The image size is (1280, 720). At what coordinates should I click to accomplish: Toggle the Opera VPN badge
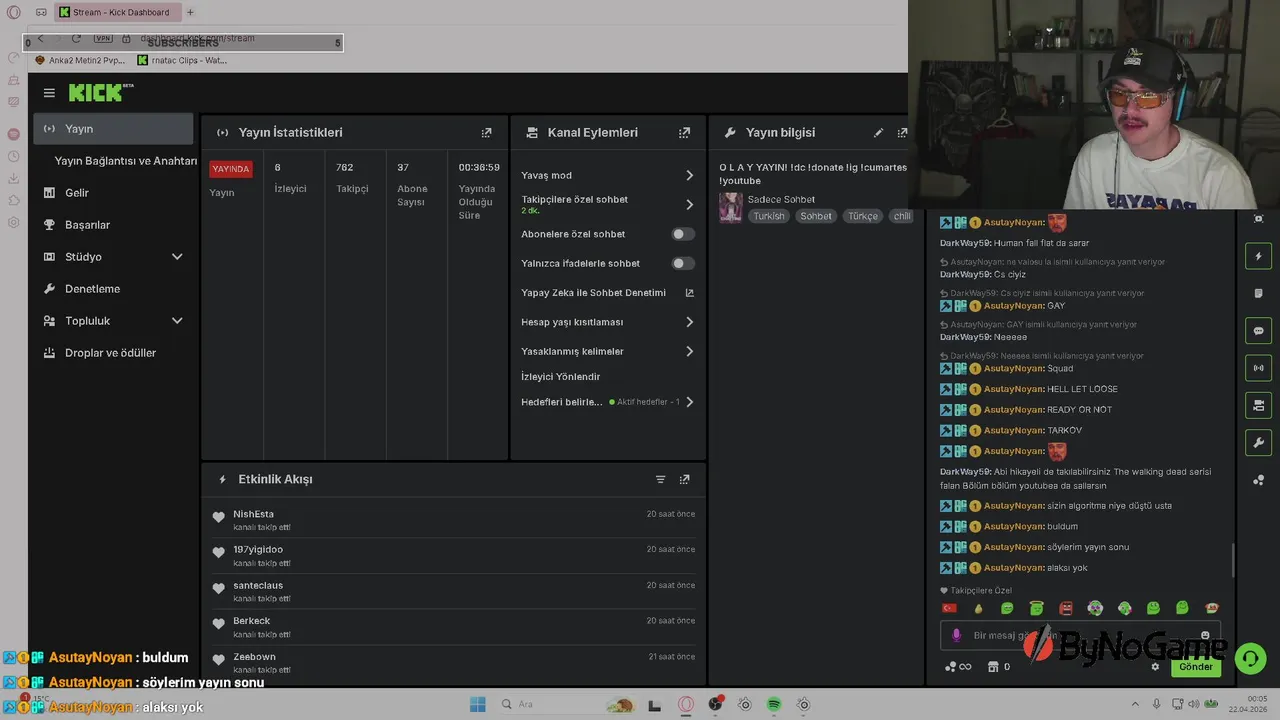103,38
